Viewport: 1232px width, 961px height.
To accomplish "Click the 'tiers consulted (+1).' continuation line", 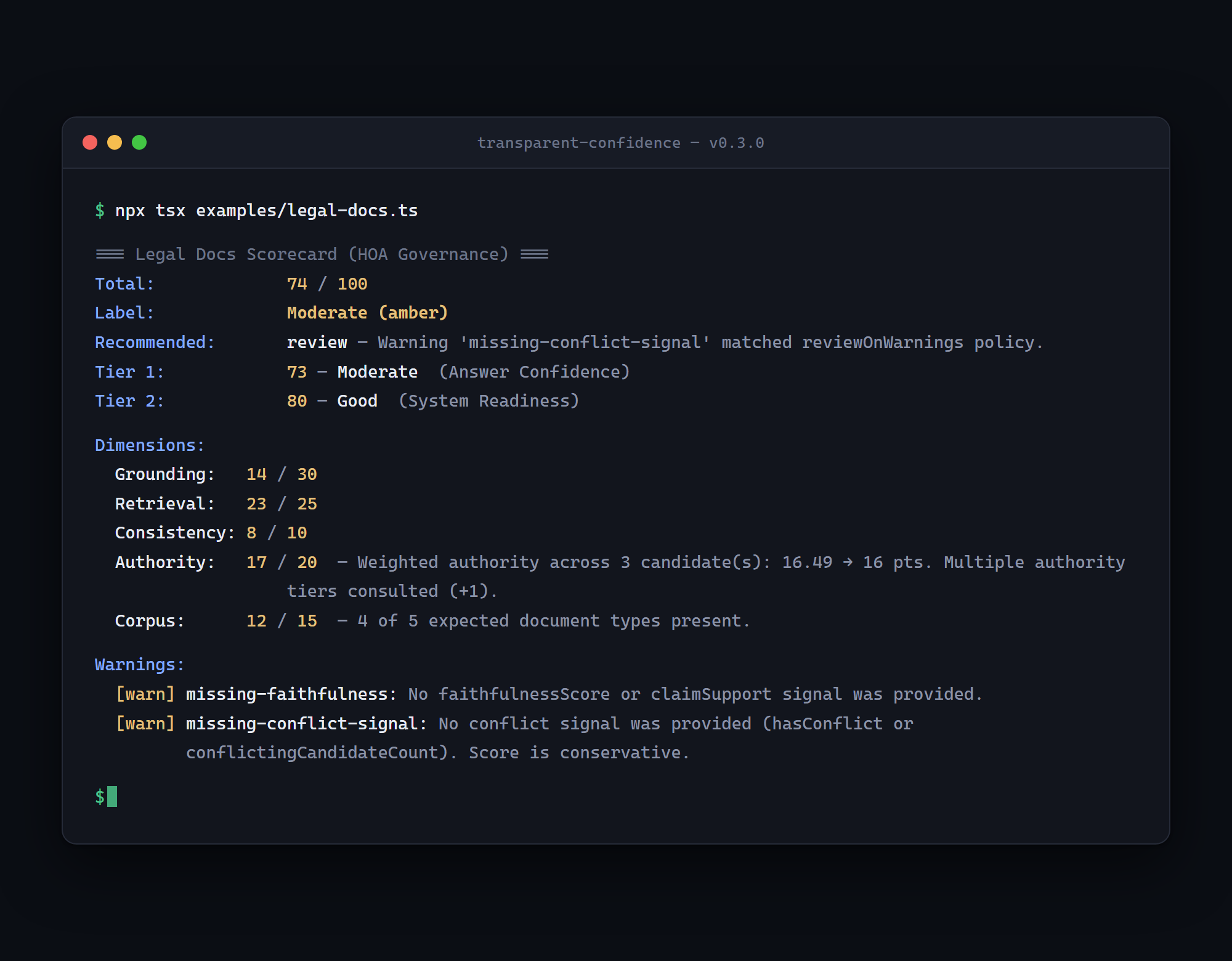I will point(392,591).
